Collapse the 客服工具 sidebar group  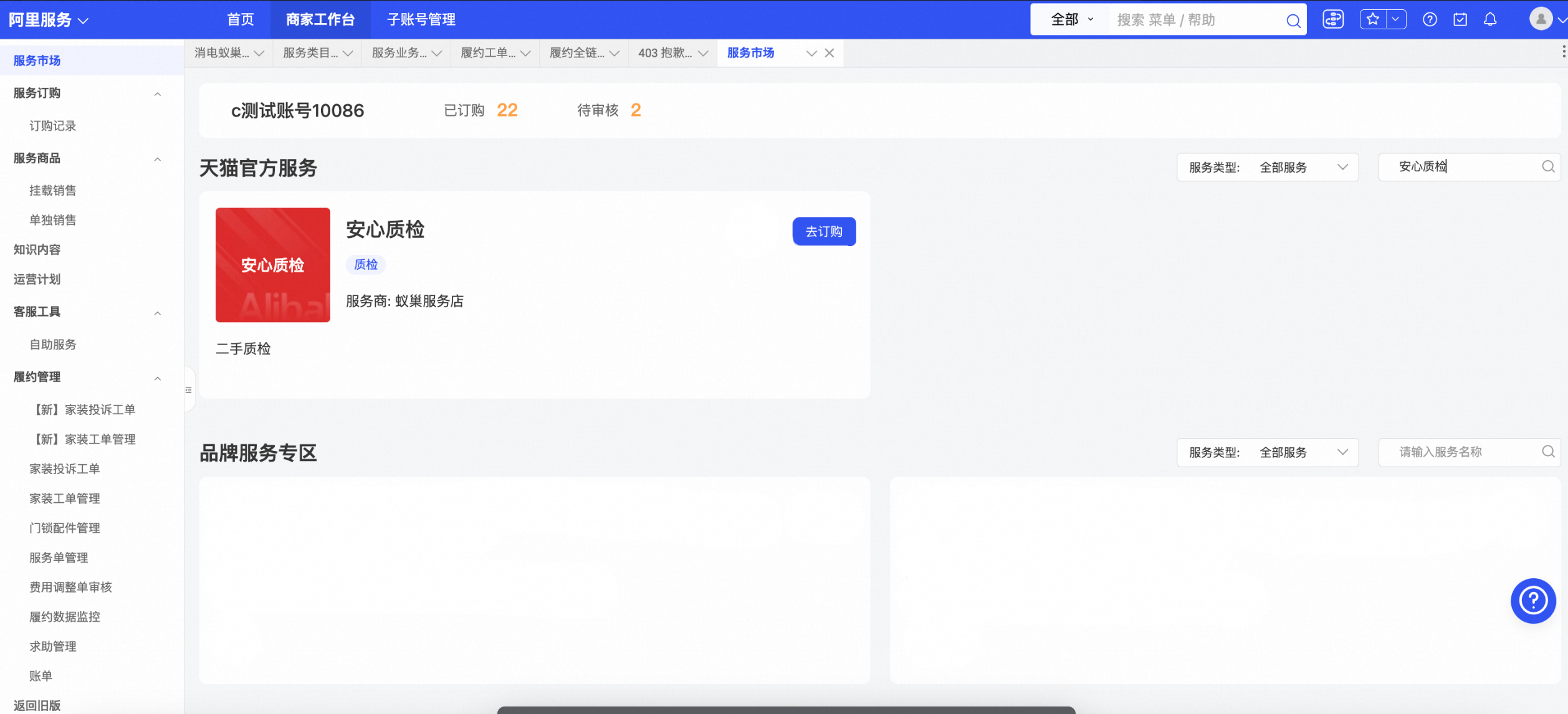[x=158, y=313]
